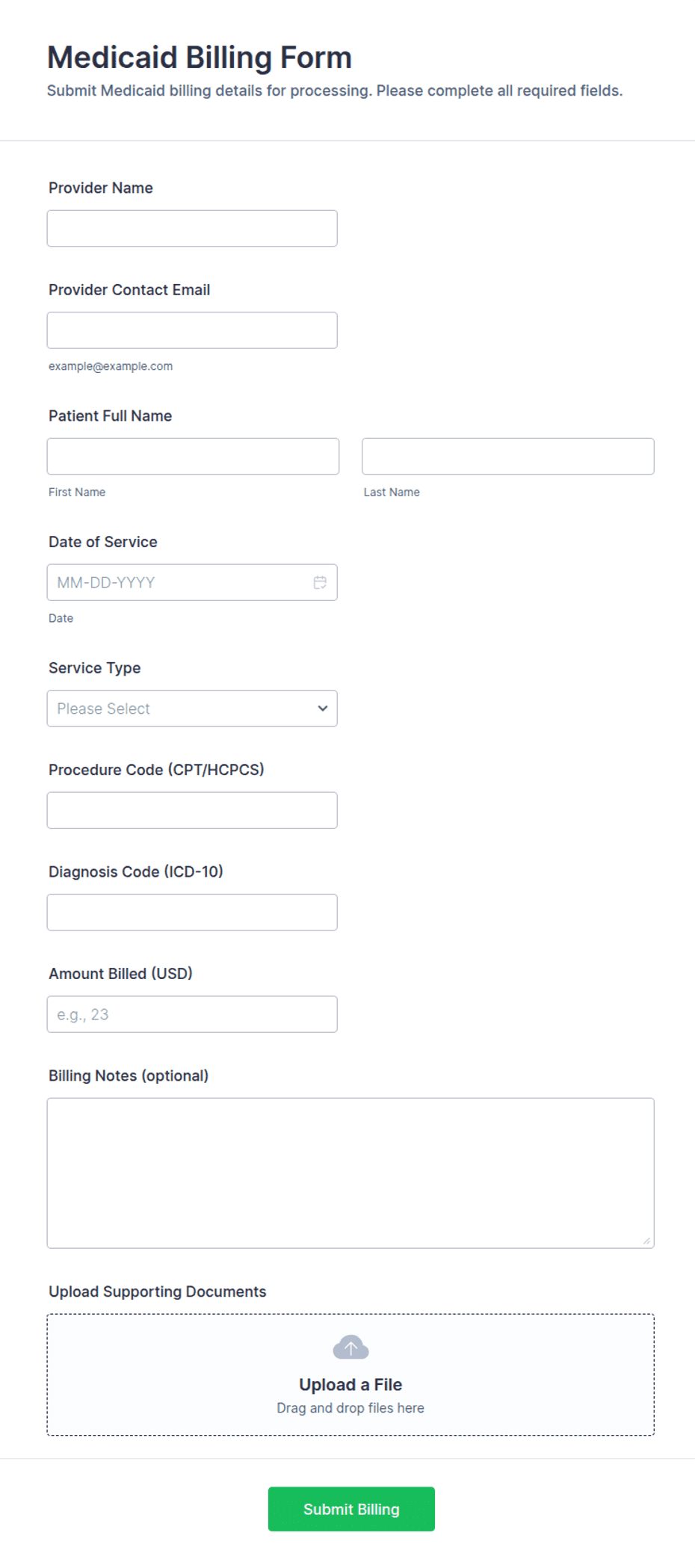Screen dimensions: 695x1568
Task: Click the Upload Supporting Documents label
Action: coord(158,1291)
